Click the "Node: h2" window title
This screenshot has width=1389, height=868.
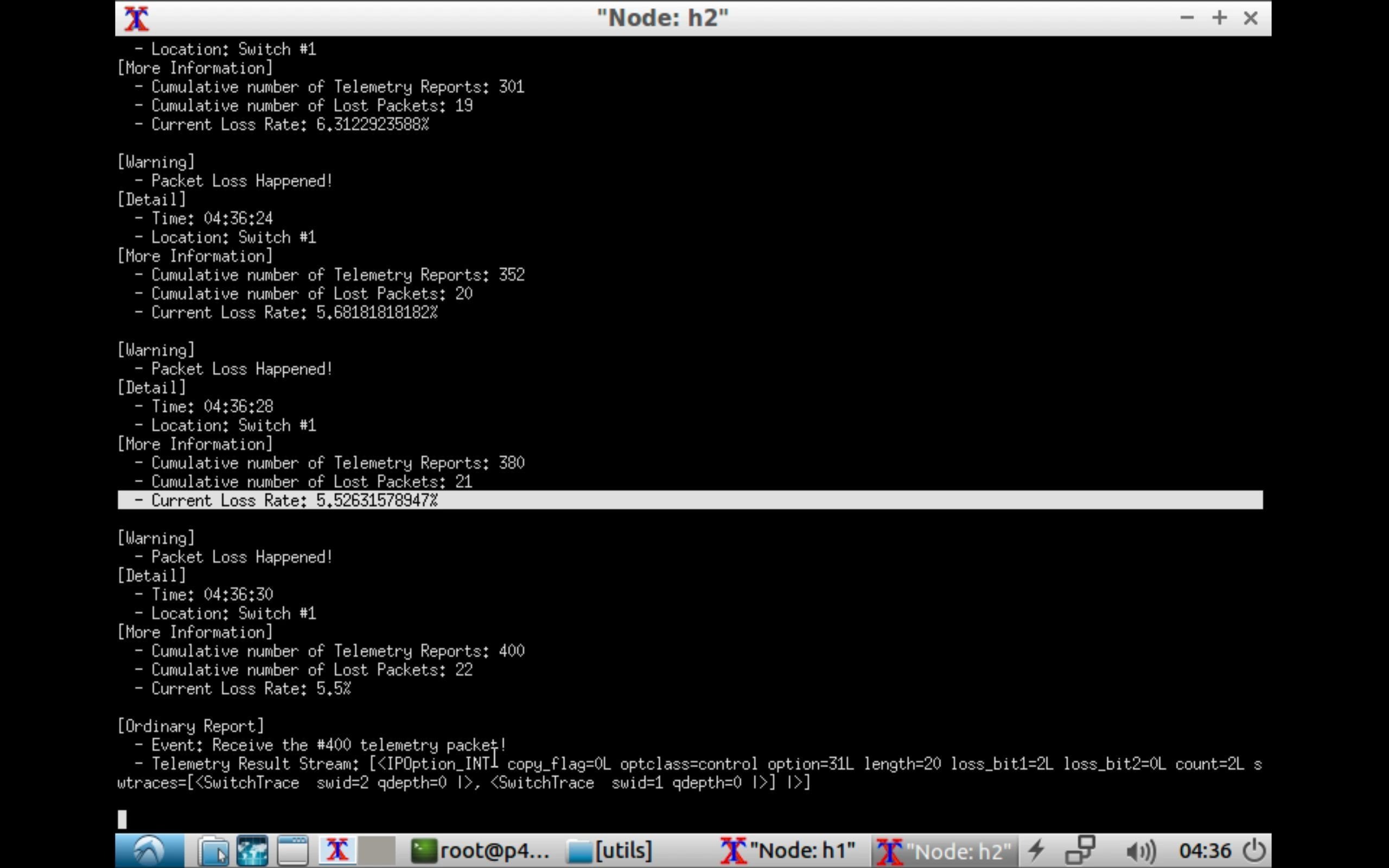click(662, 18)
